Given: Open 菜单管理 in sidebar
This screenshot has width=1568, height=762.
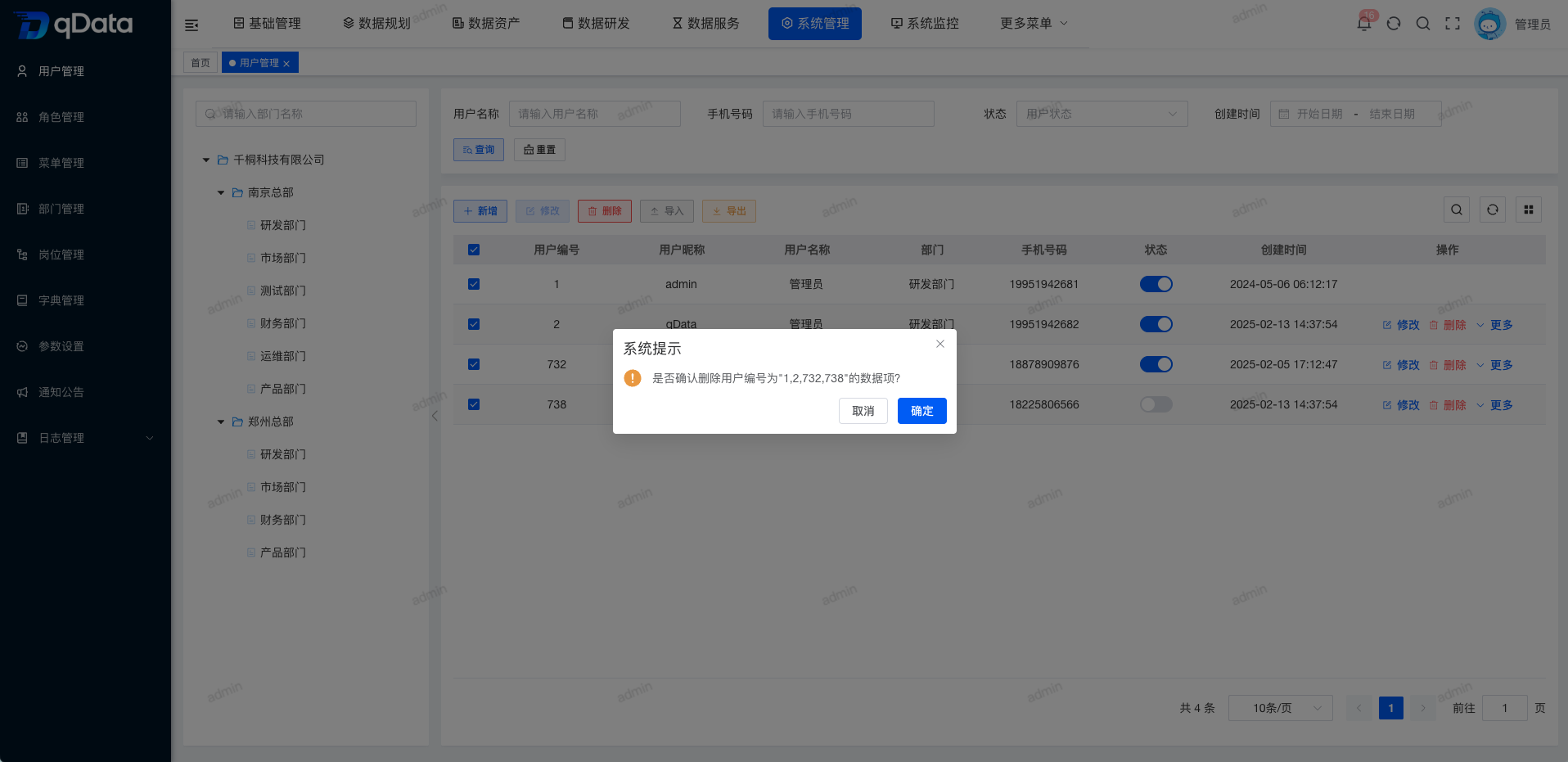Looking at the screenshot, I should pyautogui.click(x=85, y=163).
